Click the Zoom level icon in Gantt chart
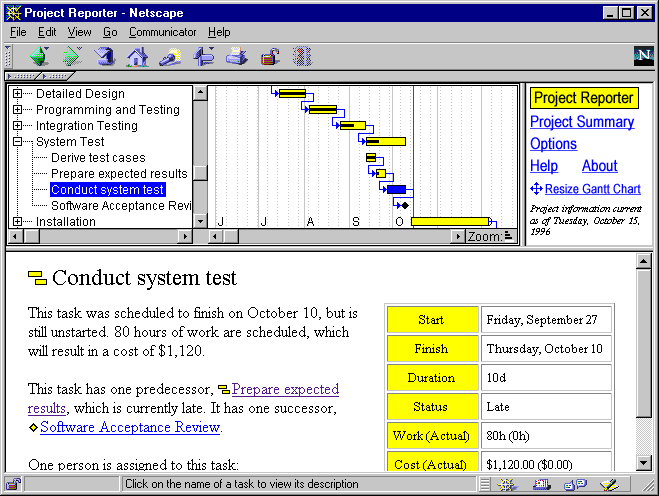The width and height of the screenshot is (659, 496). tap(508, 236)
